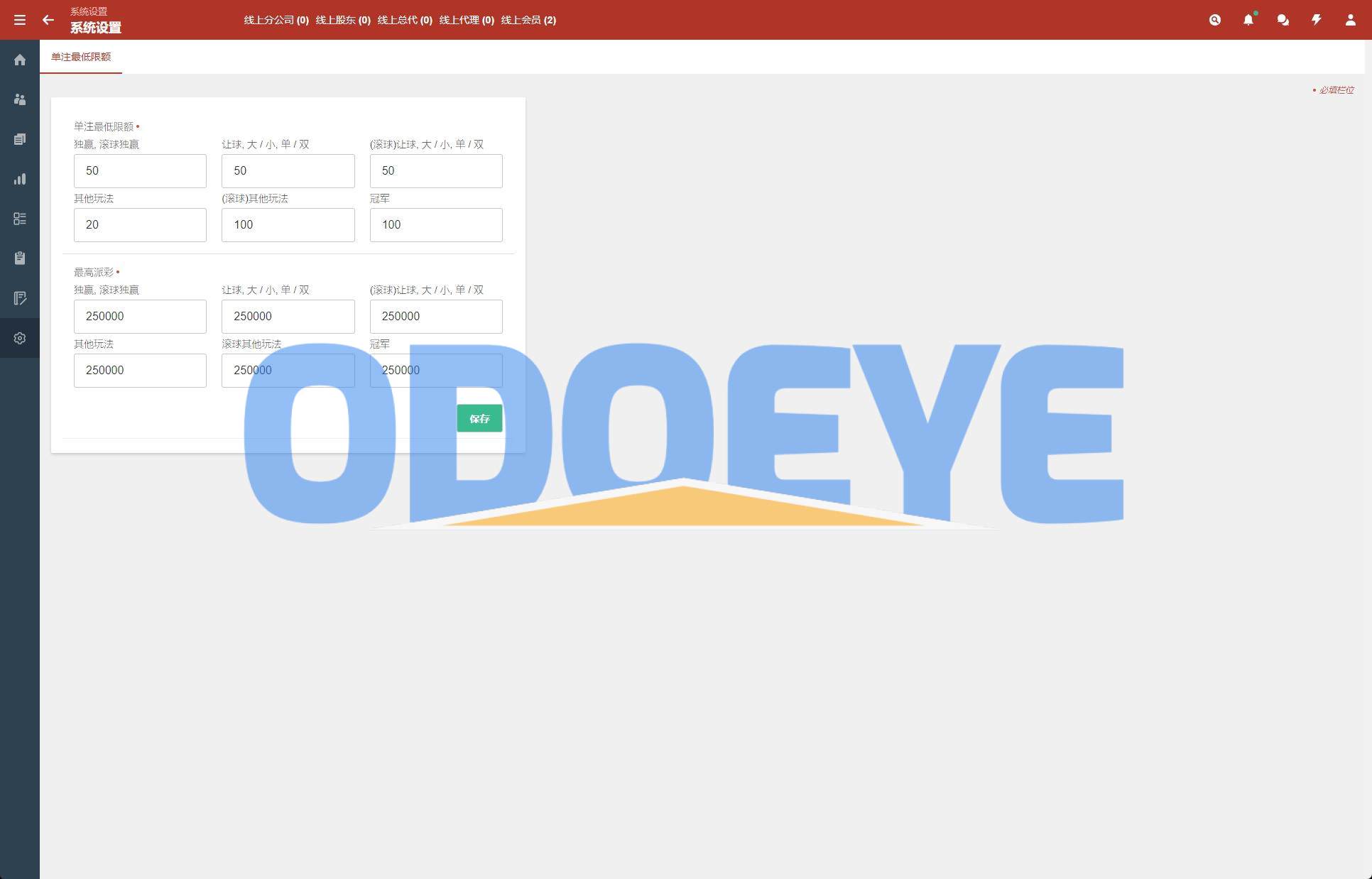Open the stacked documents sidebar icon

click(x=20, y=139)
